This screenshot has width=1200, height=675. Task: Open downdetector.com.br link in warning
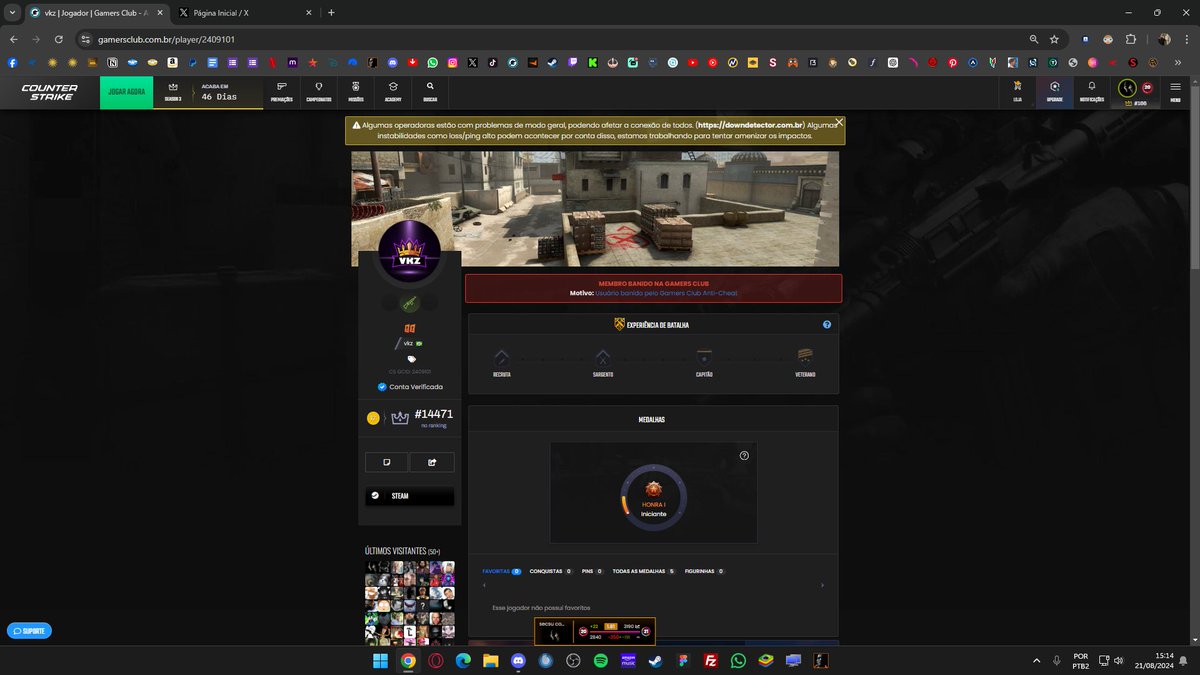751,125
